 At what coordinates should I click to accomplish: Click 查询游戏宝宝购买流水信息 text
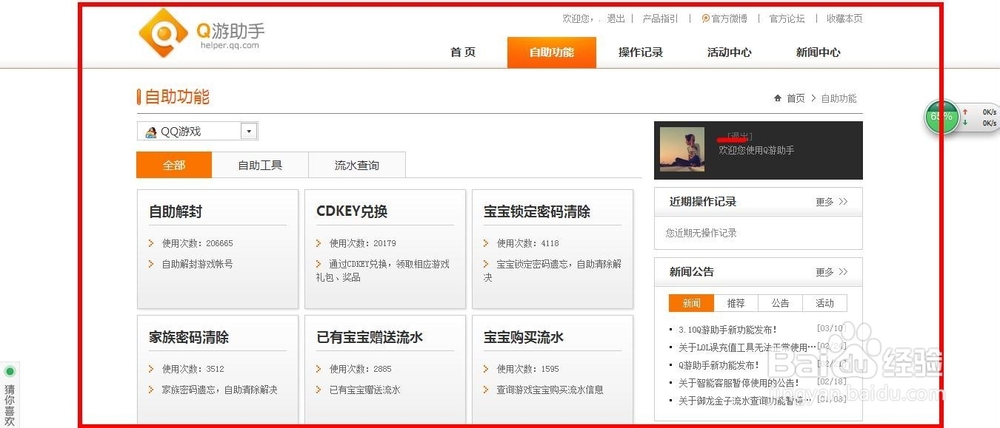click(x=550, y=390)
